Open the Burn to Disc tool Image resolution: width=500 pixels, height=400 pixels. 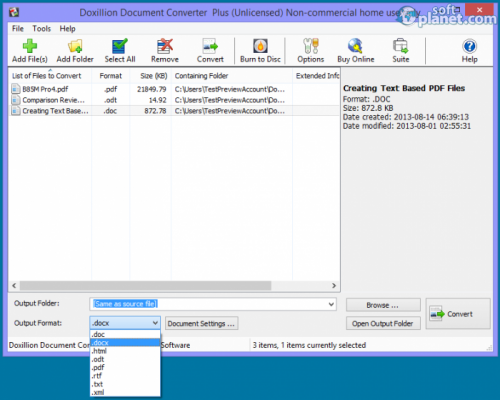260,51
